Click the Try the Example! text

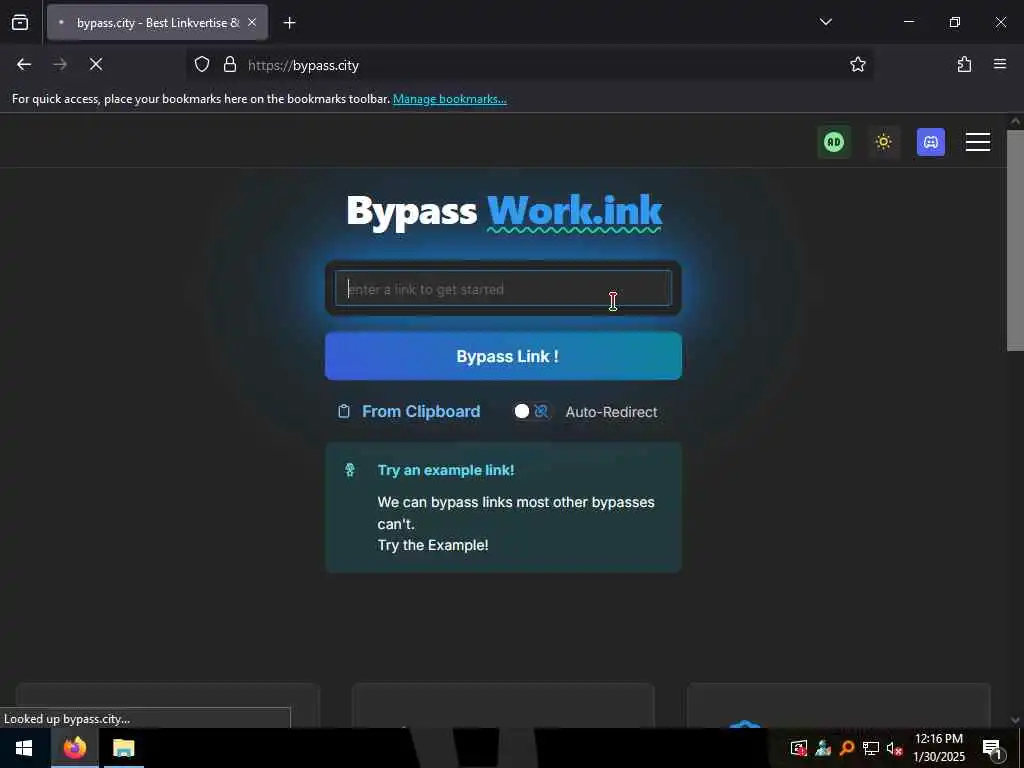[433, 545]
